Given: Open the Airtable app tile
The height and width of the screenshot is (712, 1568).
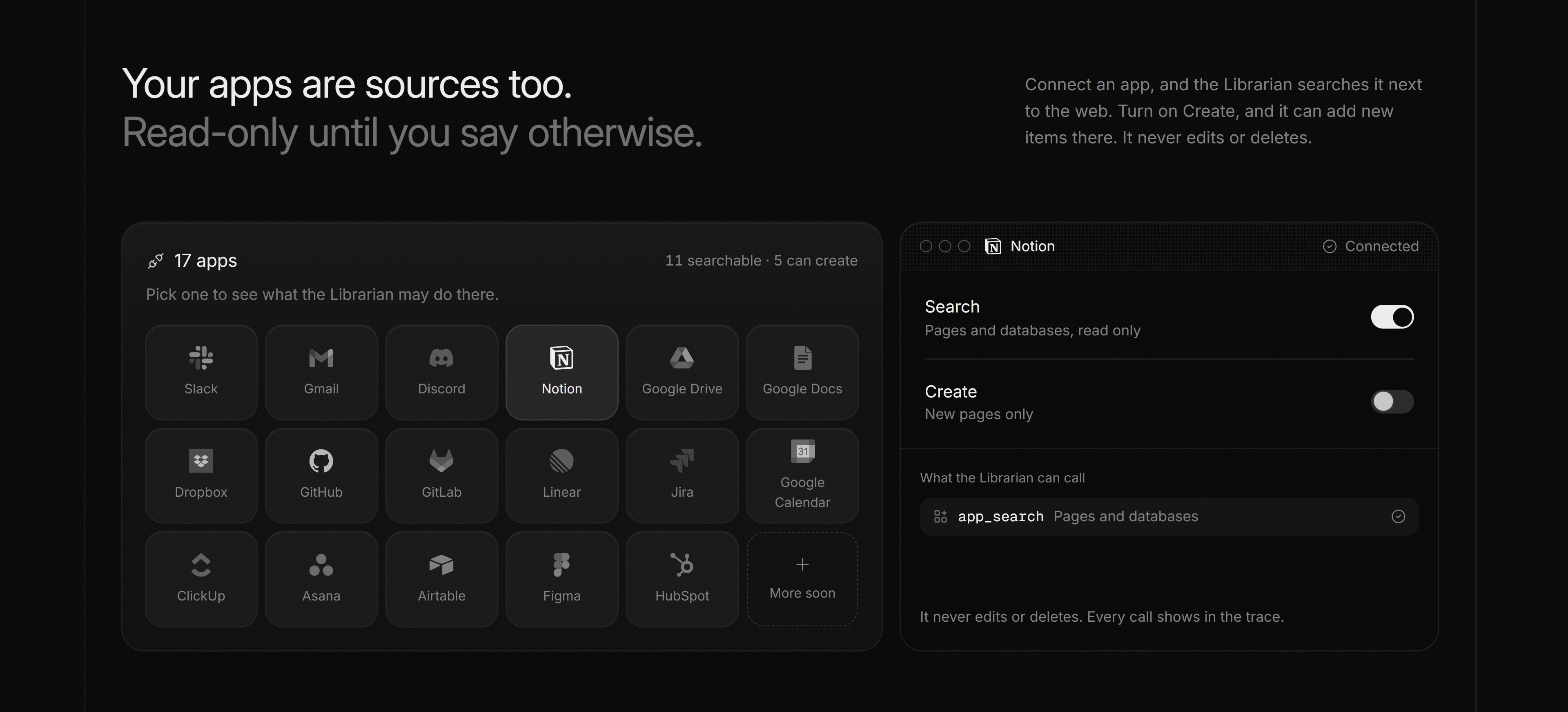Looking at the screenshot, I should coord(441,579).
